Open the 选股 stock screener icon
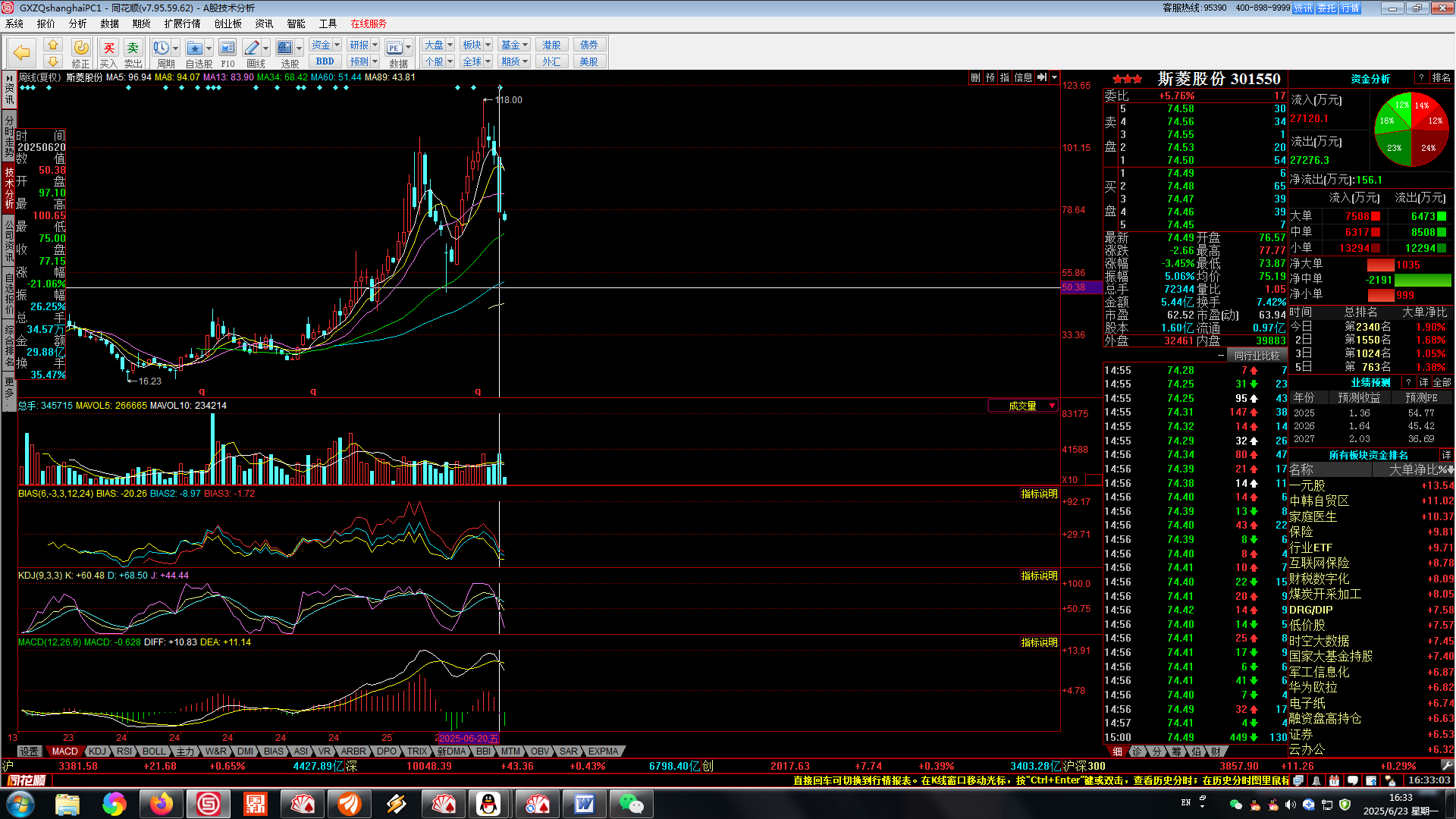The width and height of the screenshot is (1456, 819). (x=284, y=48)
